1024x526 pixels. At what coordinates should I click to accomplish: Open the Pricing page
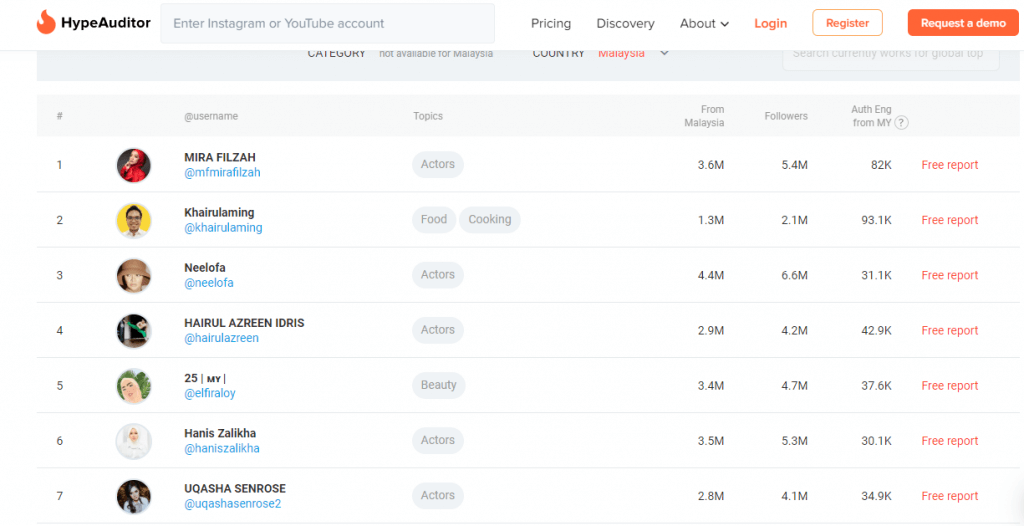pyautogui.click(x=551, y=24)
